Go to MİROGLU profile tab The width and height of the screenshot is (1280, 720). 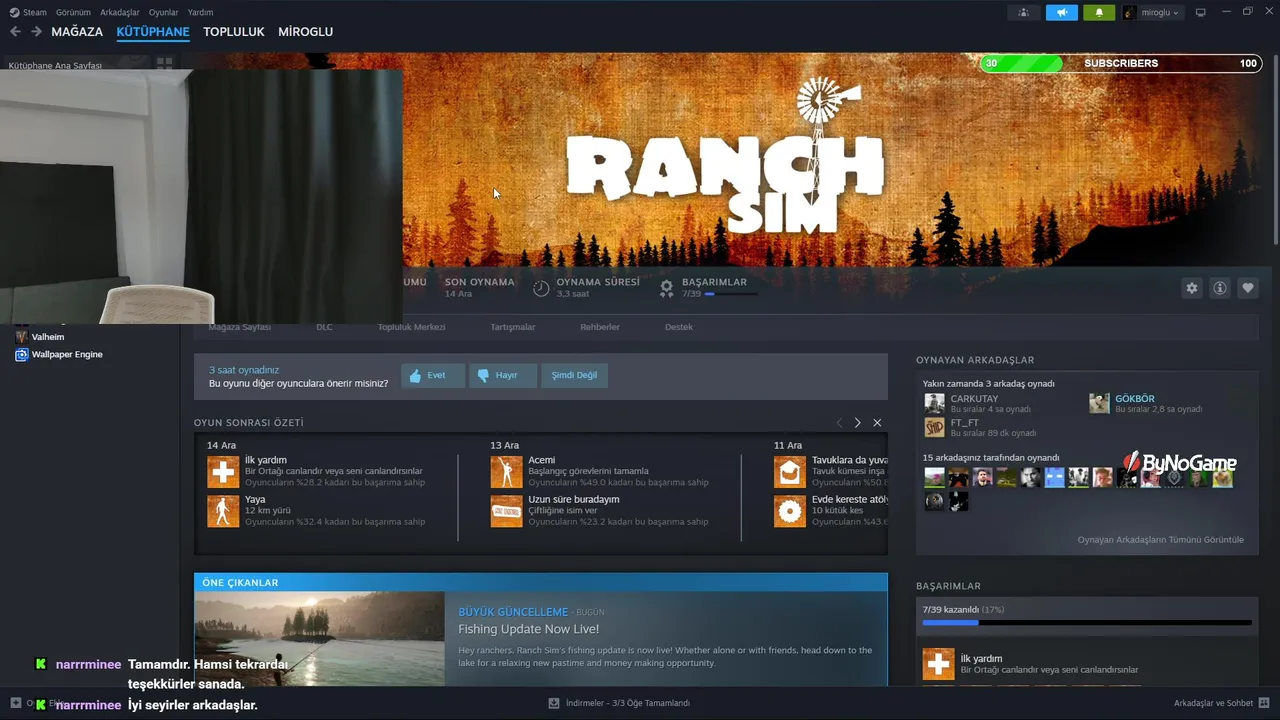[x=305, y=32]
